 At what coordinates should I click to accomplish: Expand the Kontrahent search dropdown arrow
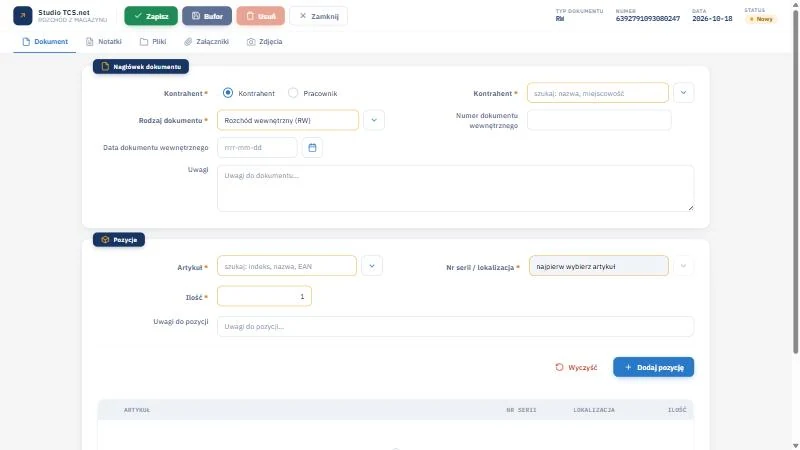(x=683, y=93)
